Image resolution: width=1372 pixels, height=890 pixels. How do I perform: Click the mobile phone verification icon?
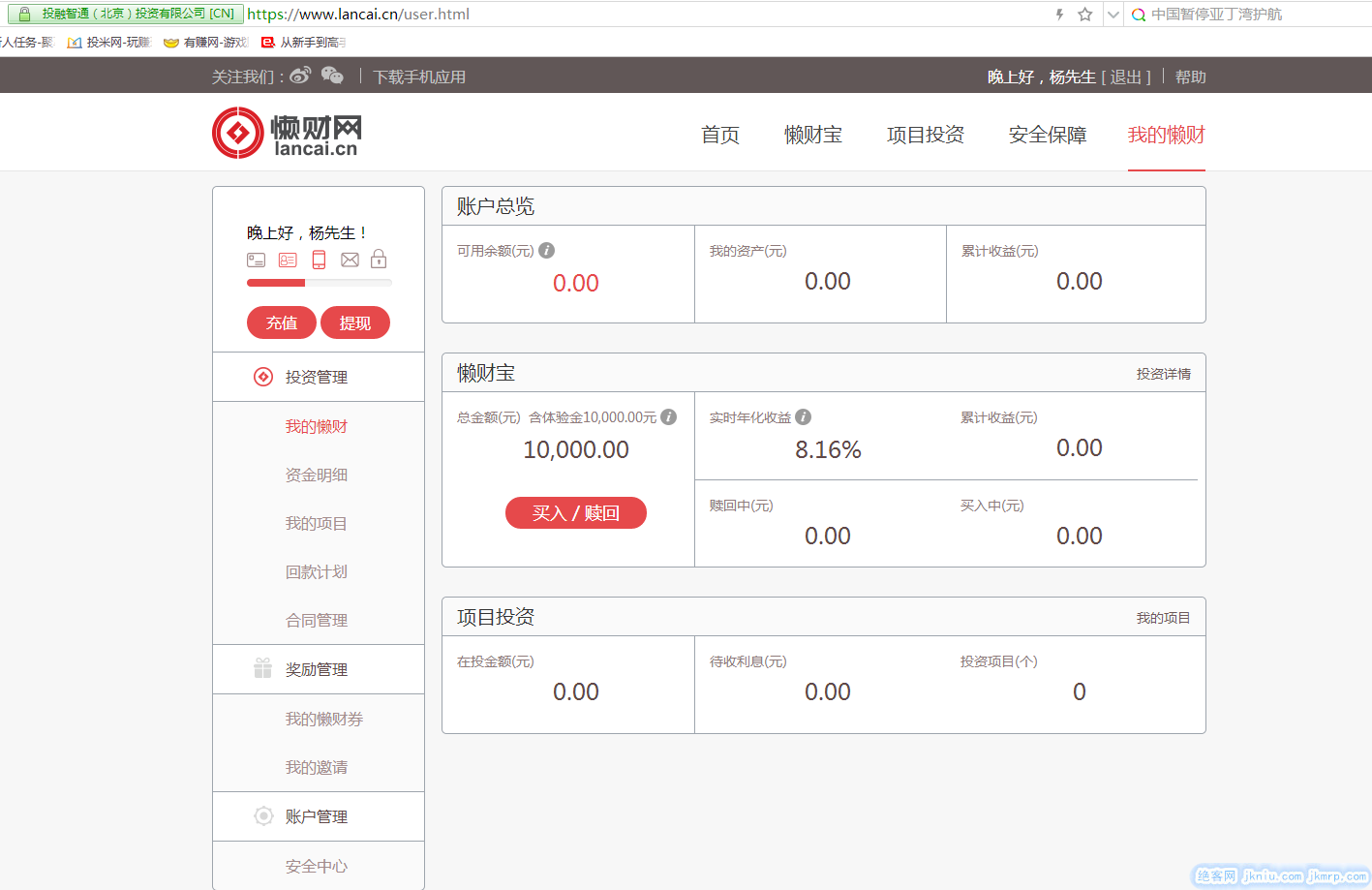(x=319, y=260)
